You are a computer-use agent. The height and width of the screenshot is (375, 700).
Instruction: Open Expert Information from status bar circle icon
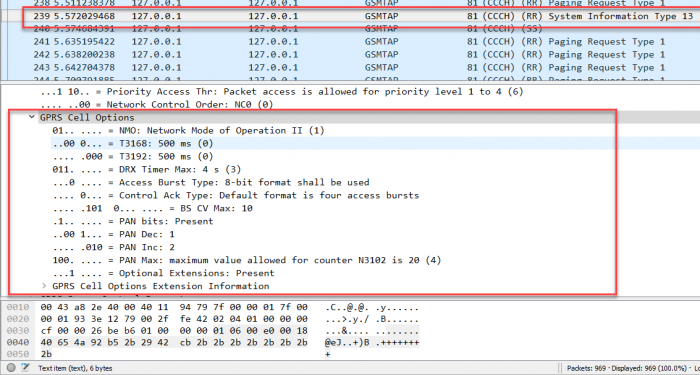[12, 368]
